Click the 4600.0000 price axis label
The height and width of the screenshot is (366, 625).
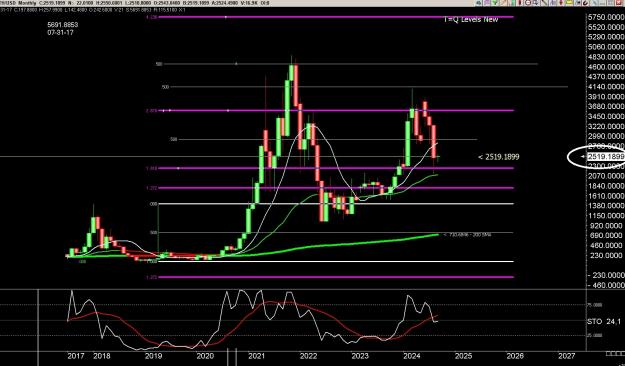607,67
